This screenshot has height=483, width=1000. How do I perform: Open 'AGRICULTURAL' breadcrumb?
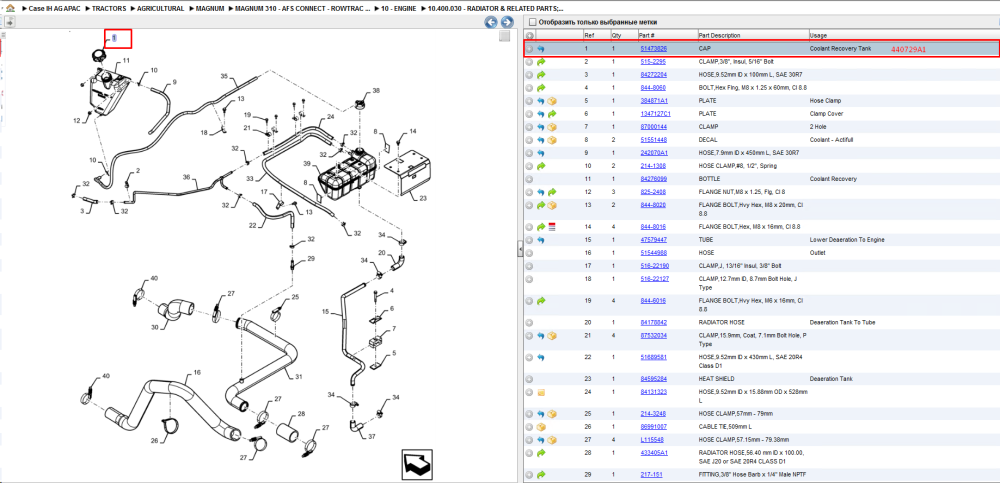[x=161, y=9]
